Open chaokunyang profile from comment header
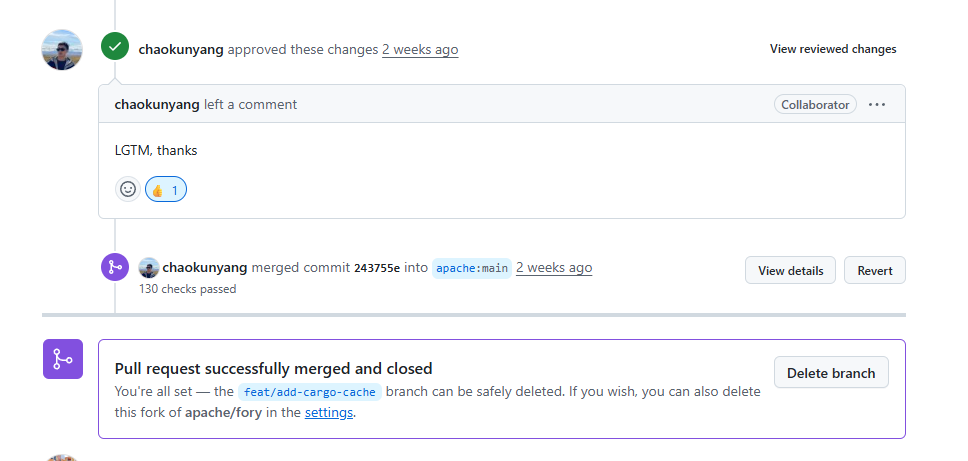Viewport: 968px width, 461px height. coord(157,104)
